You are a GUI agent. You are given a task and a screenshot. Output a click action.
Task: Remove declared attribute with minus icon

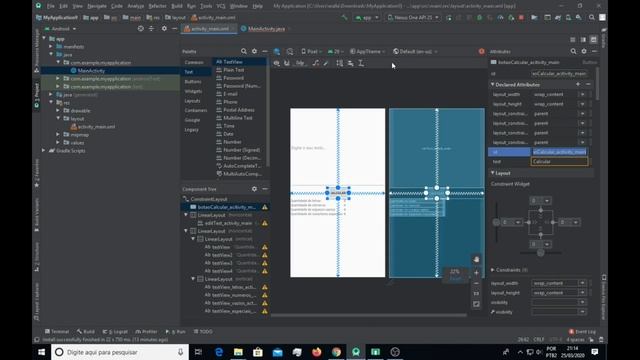coord(588,84)
